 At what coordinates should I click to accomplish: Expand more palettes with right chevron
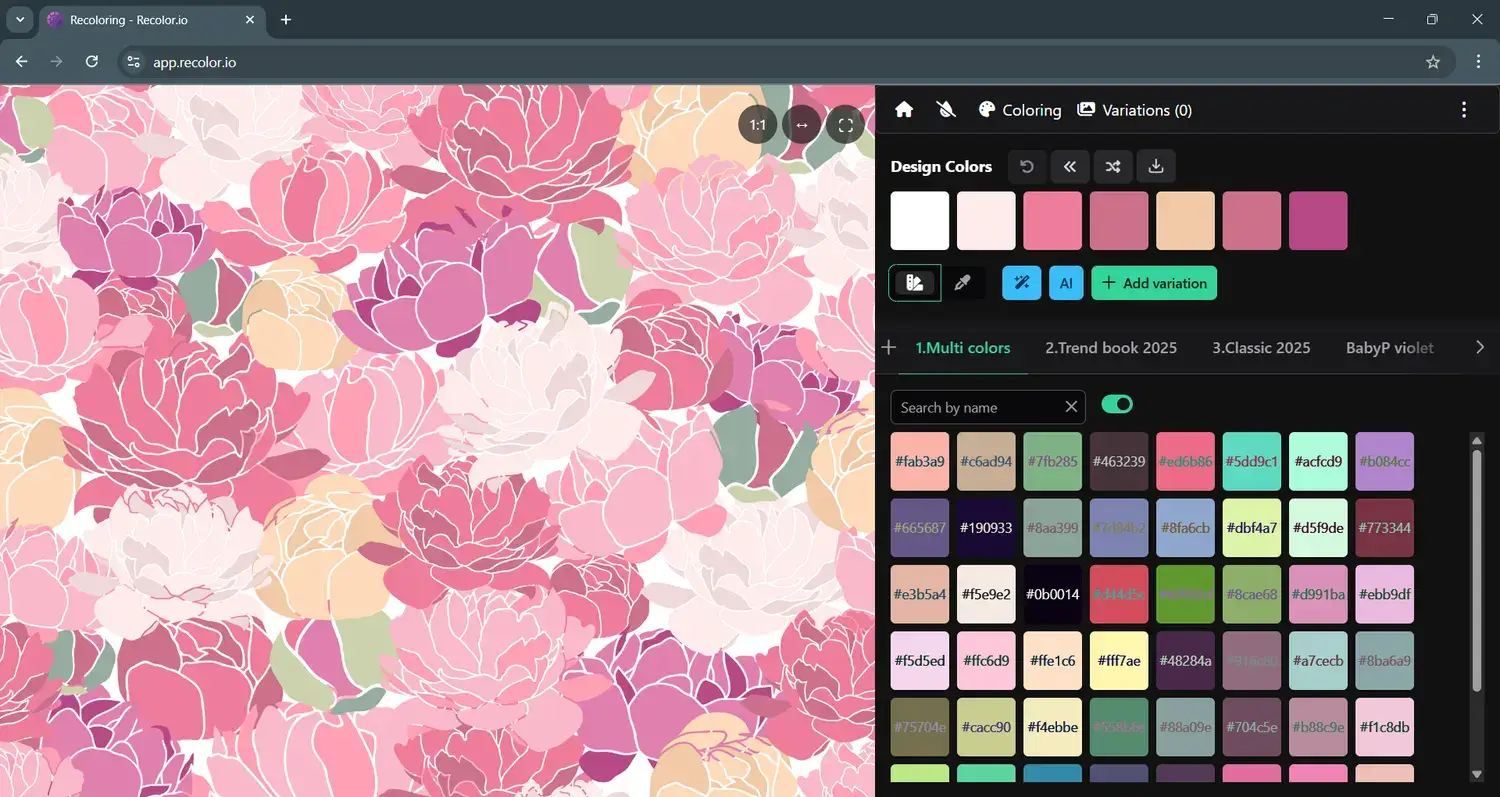tap(1481, 347)
